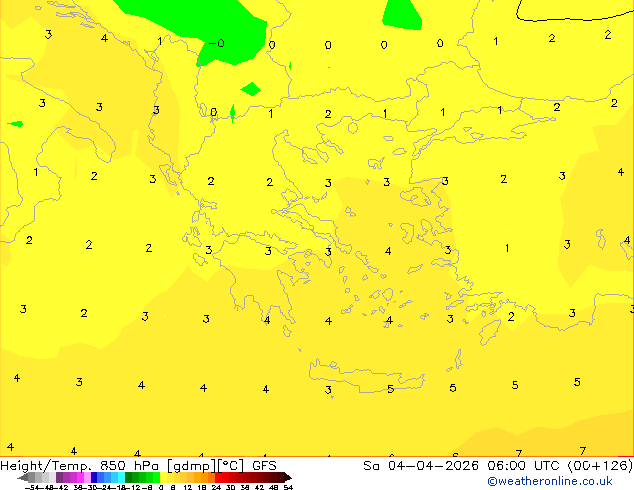
Task: Click the green patch at the top-right of map
Action: tap(402, 15)
